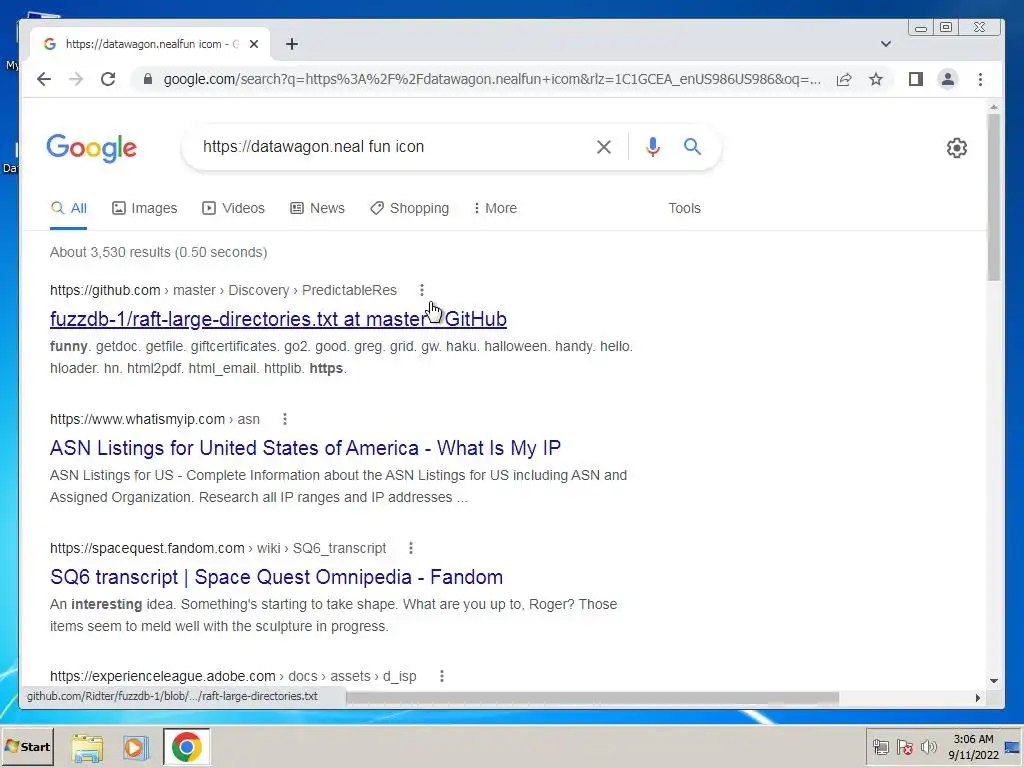Switch to Shopping results
Screen dimensions: 1024x768
(x=409, y=208)
